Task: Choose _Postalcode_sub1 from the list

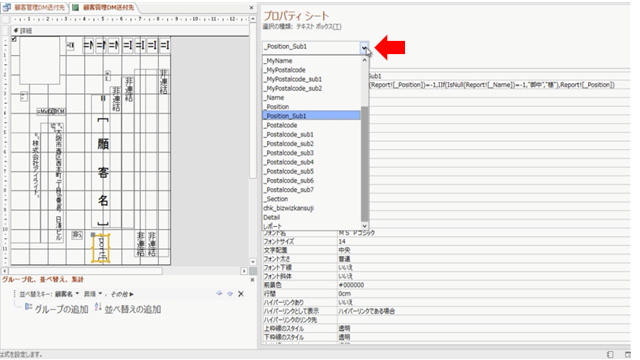Action: click(x=311, y=134)
